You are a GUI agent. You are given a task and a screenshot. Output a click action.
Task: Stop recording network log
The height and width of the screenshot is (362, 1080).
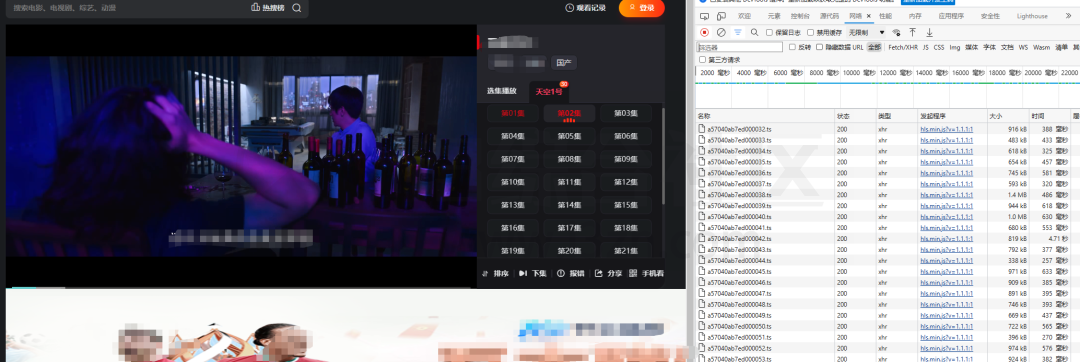pyautogui.click(x=705, y=32)
